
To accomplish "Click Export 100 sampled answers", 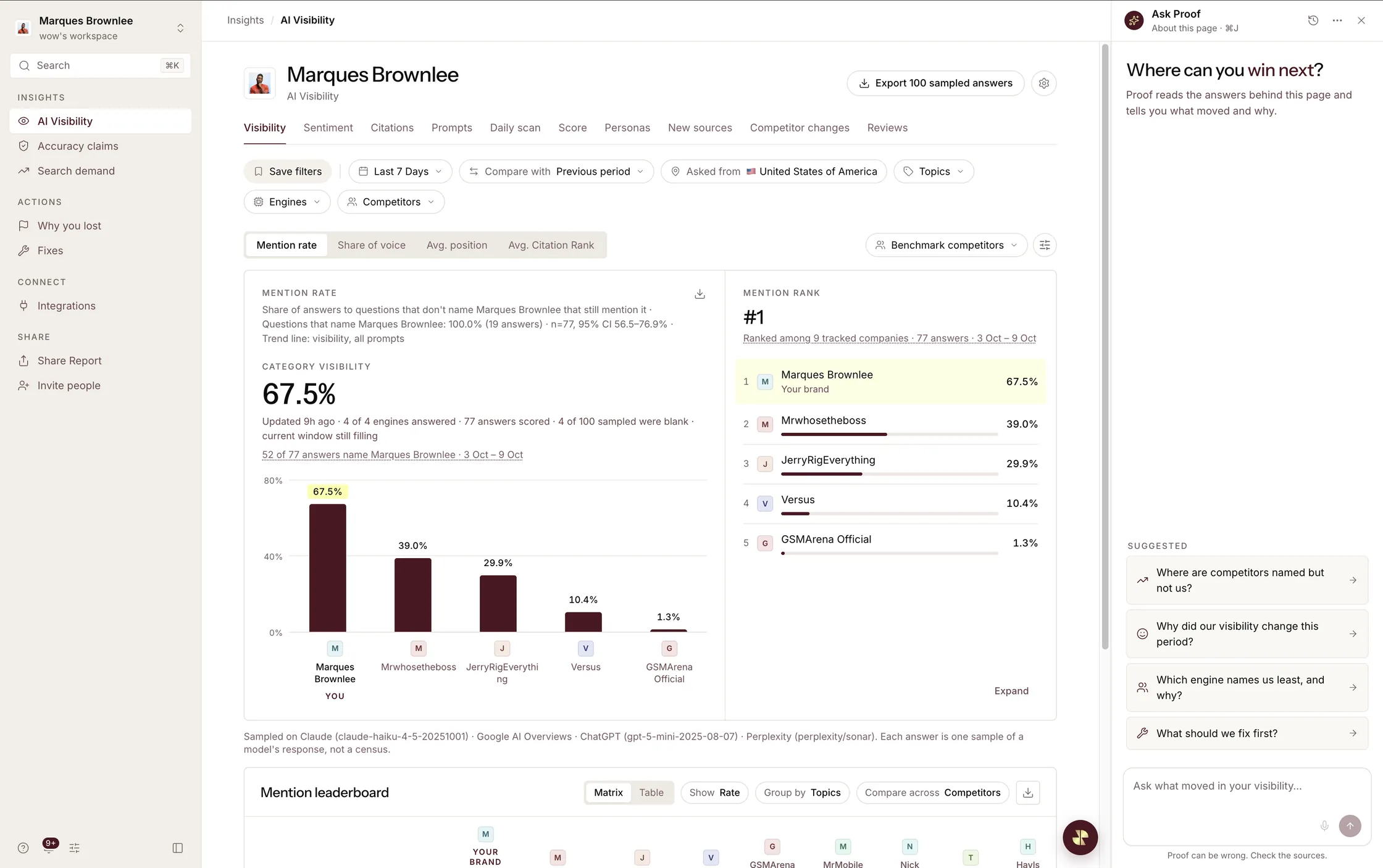I will (935, 83).
